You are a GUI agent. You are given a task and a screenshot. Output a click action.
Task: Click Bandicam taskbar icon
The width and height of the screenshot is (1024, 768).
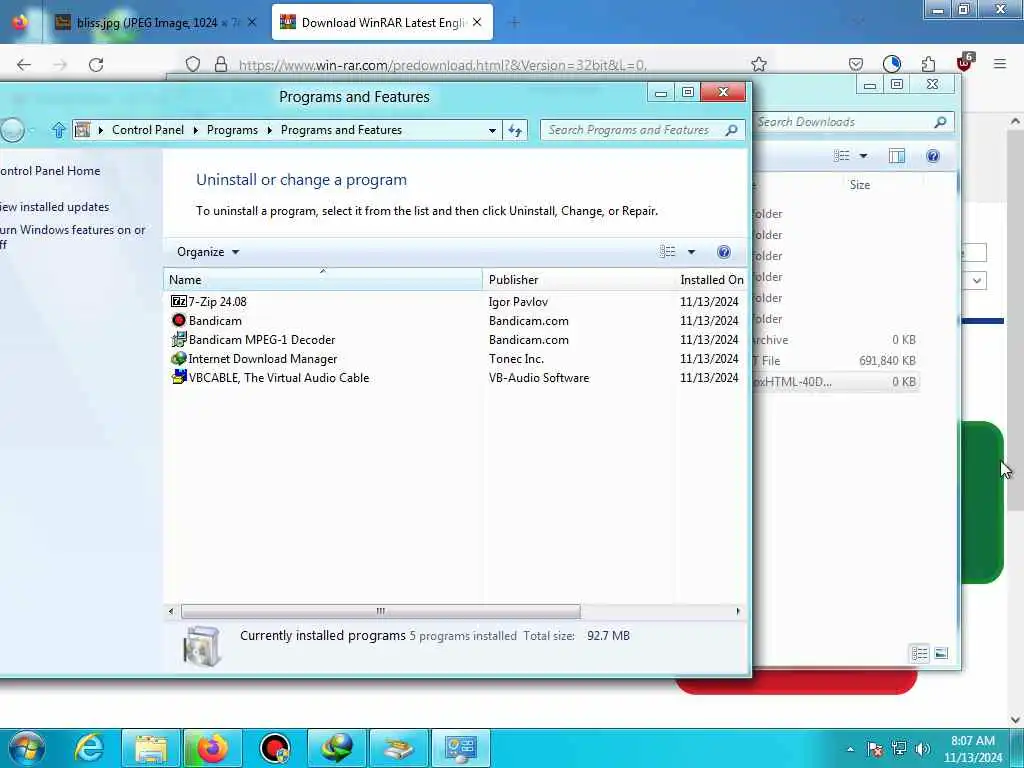[x=274, y=748]
